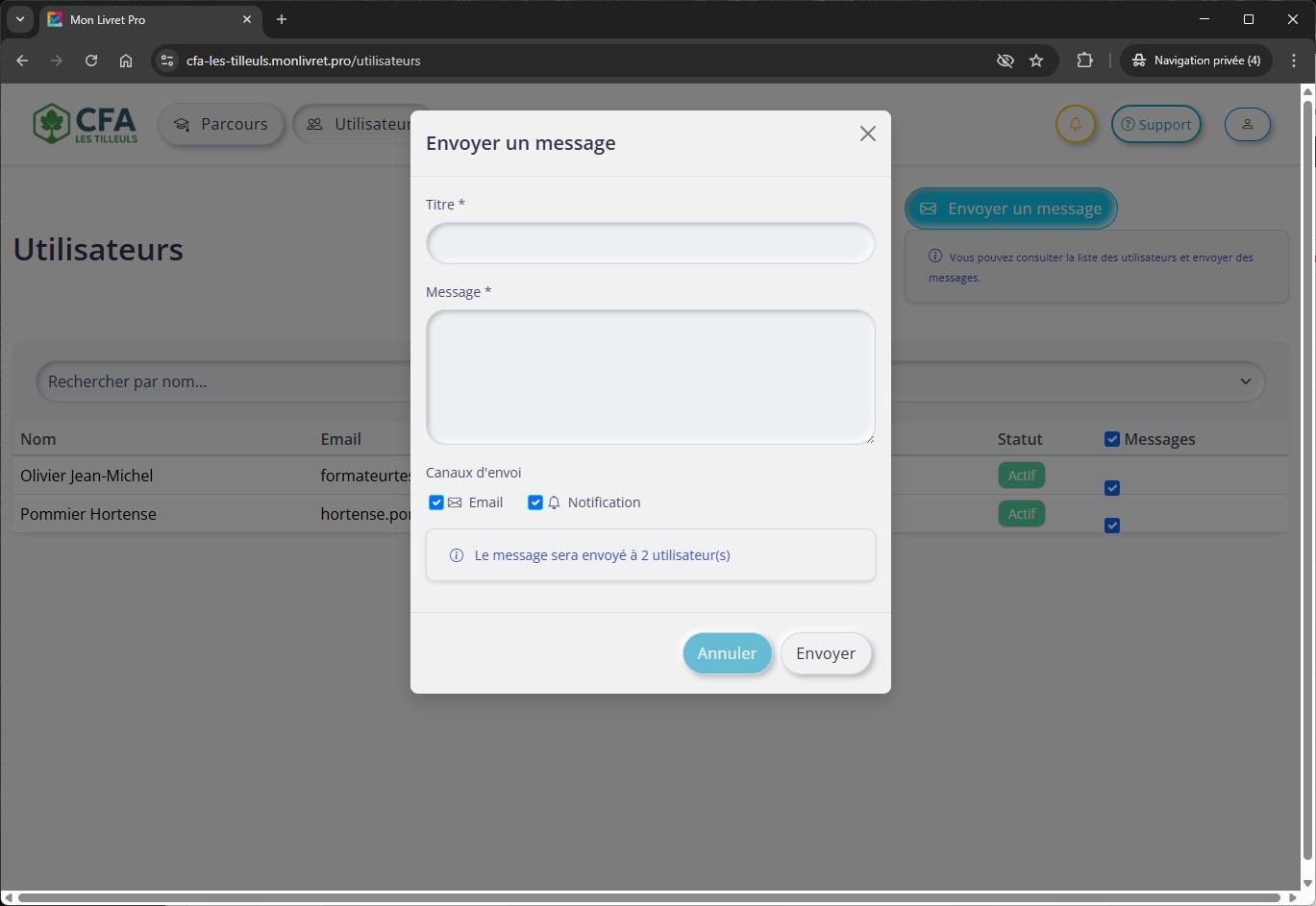Viewport: 1316px width, 906px height.
Task: Go to browser home icon
Action: tap(126, 61)
